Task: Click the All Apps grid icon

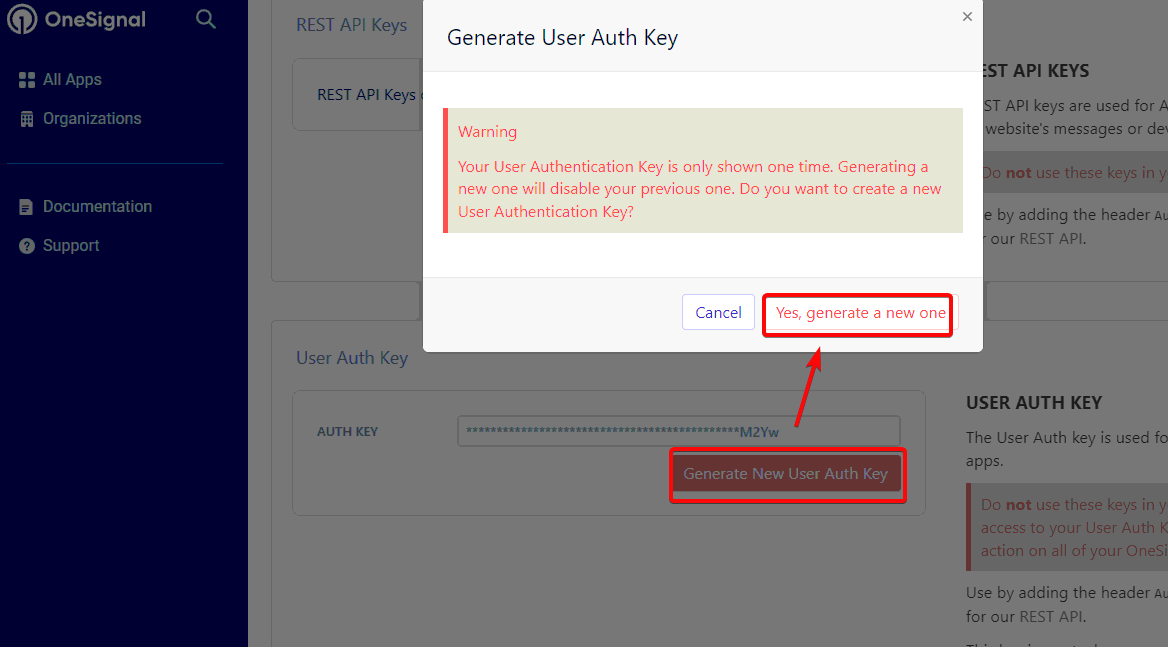Action: pyautogui.click(x=27, y=80)
